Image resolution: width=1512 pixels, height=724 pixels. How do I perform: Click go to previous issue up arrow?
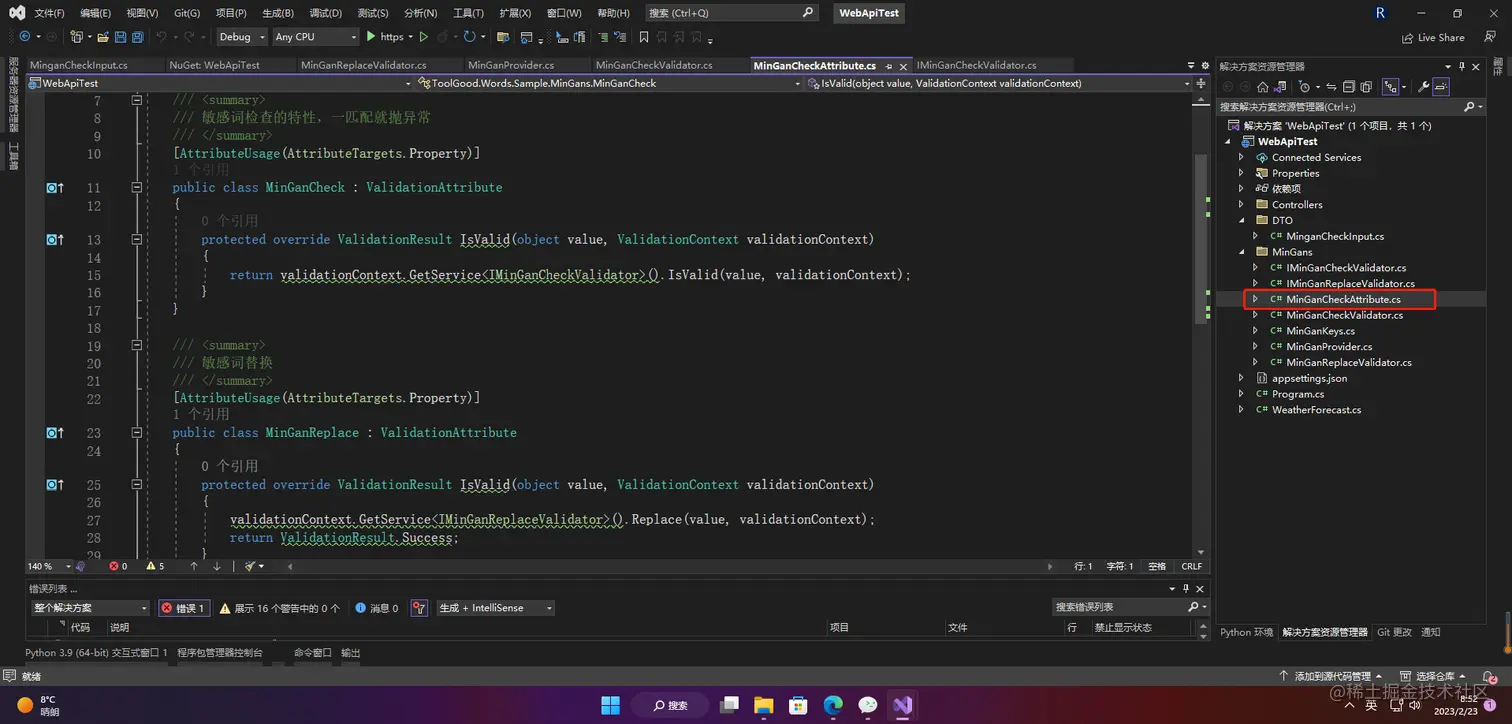tap(194, 566)
